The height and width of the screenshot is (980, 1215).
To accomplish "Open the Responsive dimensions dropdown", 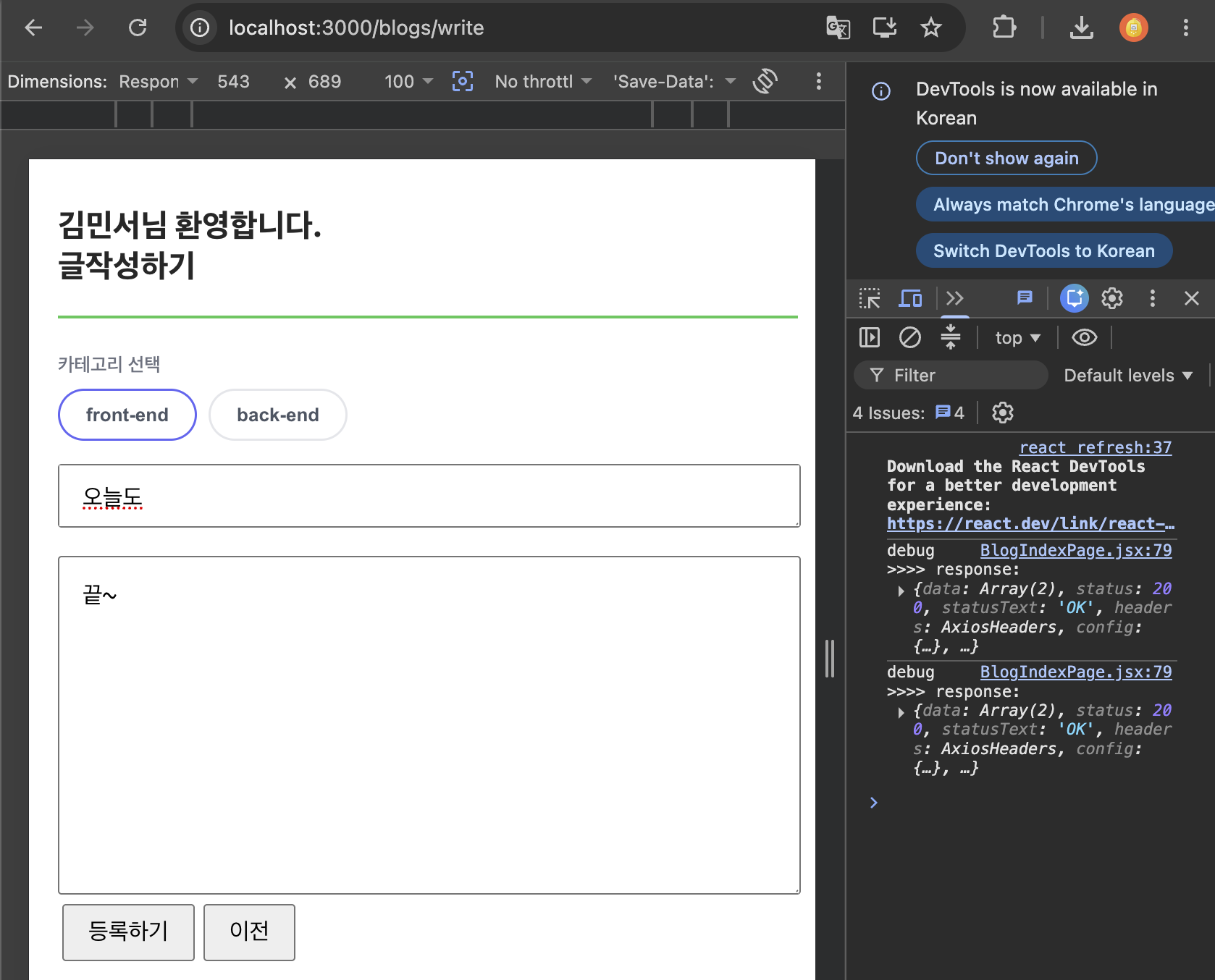I will [159, 81].
